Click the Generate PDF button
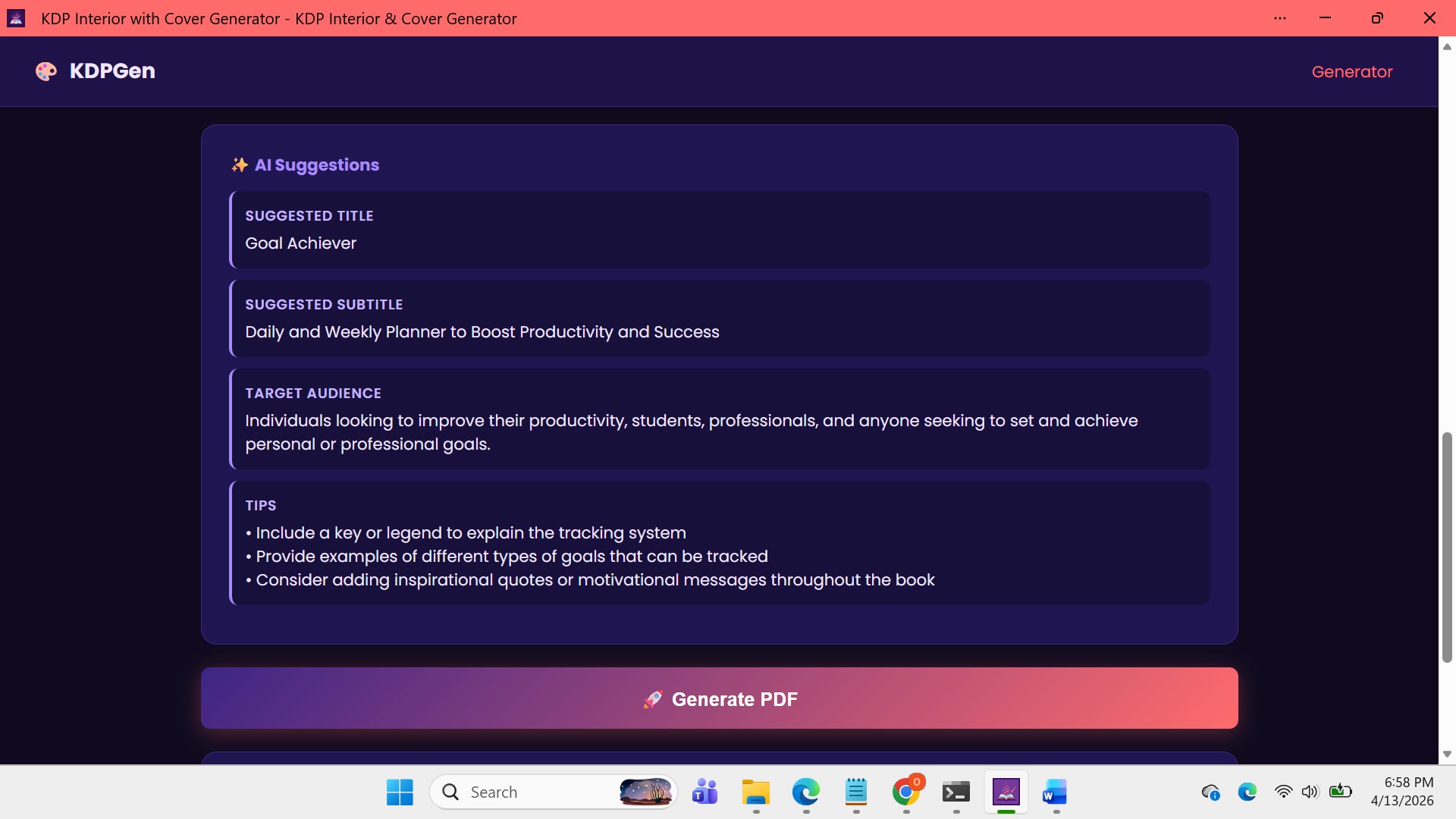 [719, 698]
